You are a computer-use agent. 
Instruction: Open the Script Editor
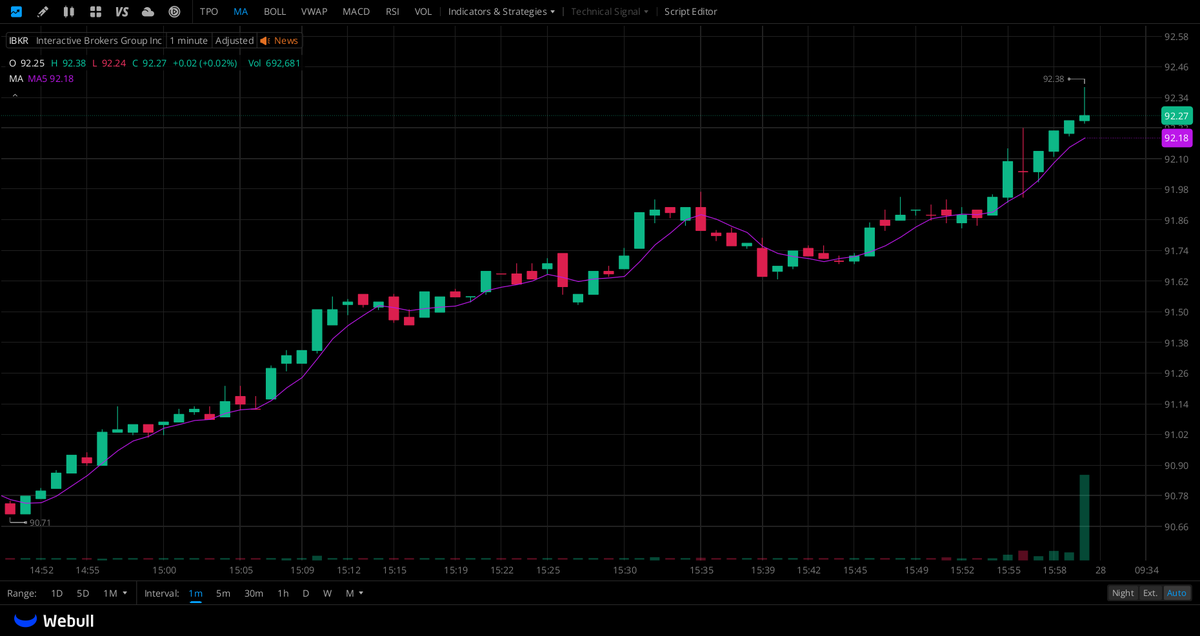coord(690,12)
